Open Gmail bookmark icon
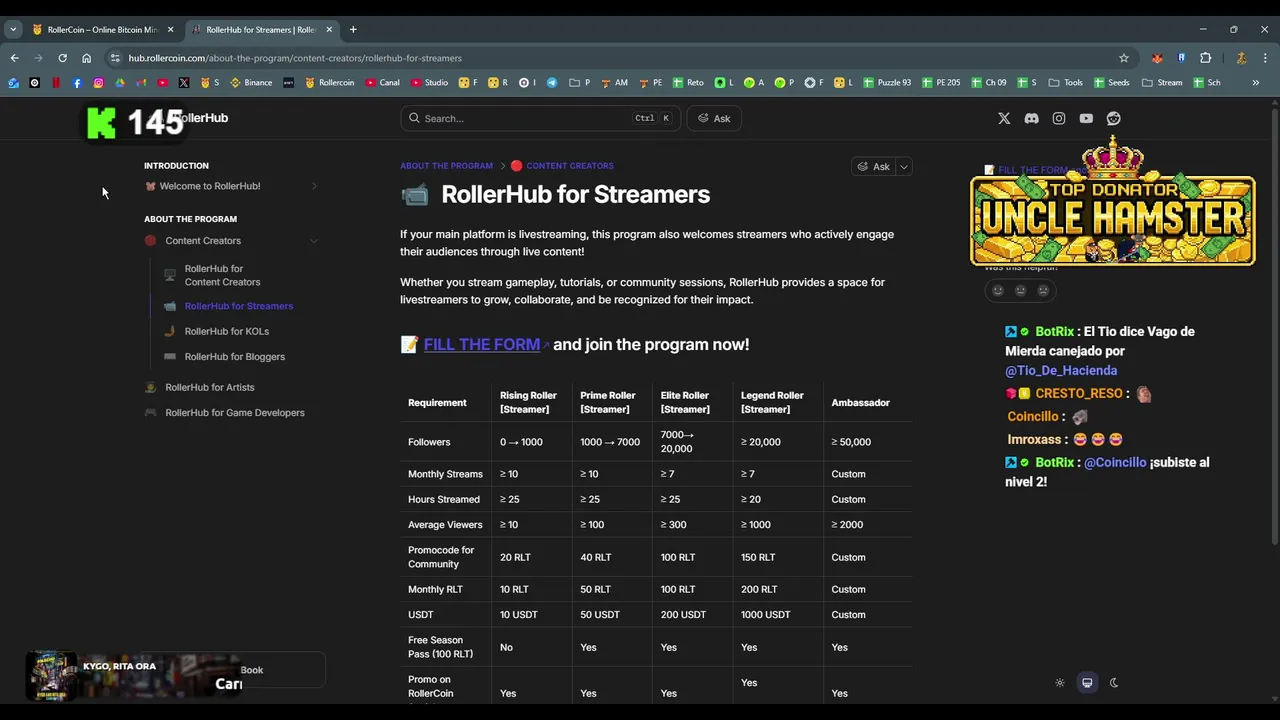 point(141,83)
